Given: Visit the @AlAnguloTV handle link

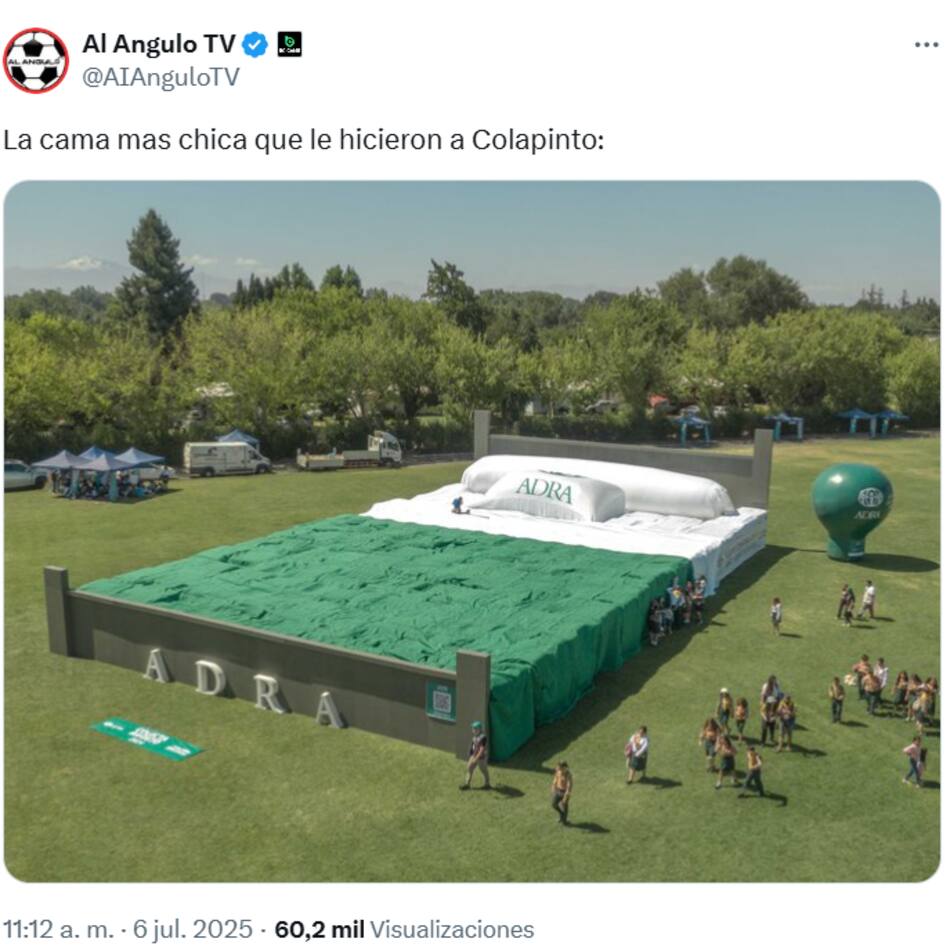Looking at the screenshot, I should (x=161, y=78).
